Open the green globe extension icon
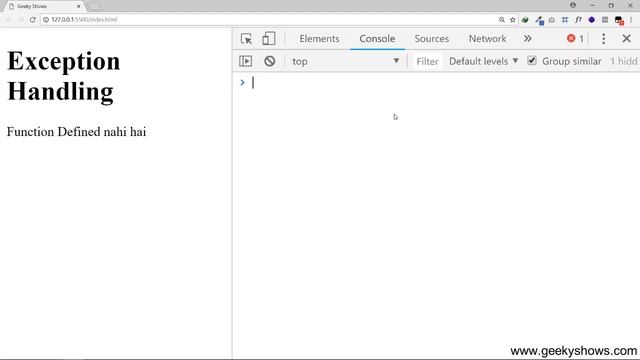The height and width of the screenshot is (360, 640). pyautogui.click(x=525, y=20)
